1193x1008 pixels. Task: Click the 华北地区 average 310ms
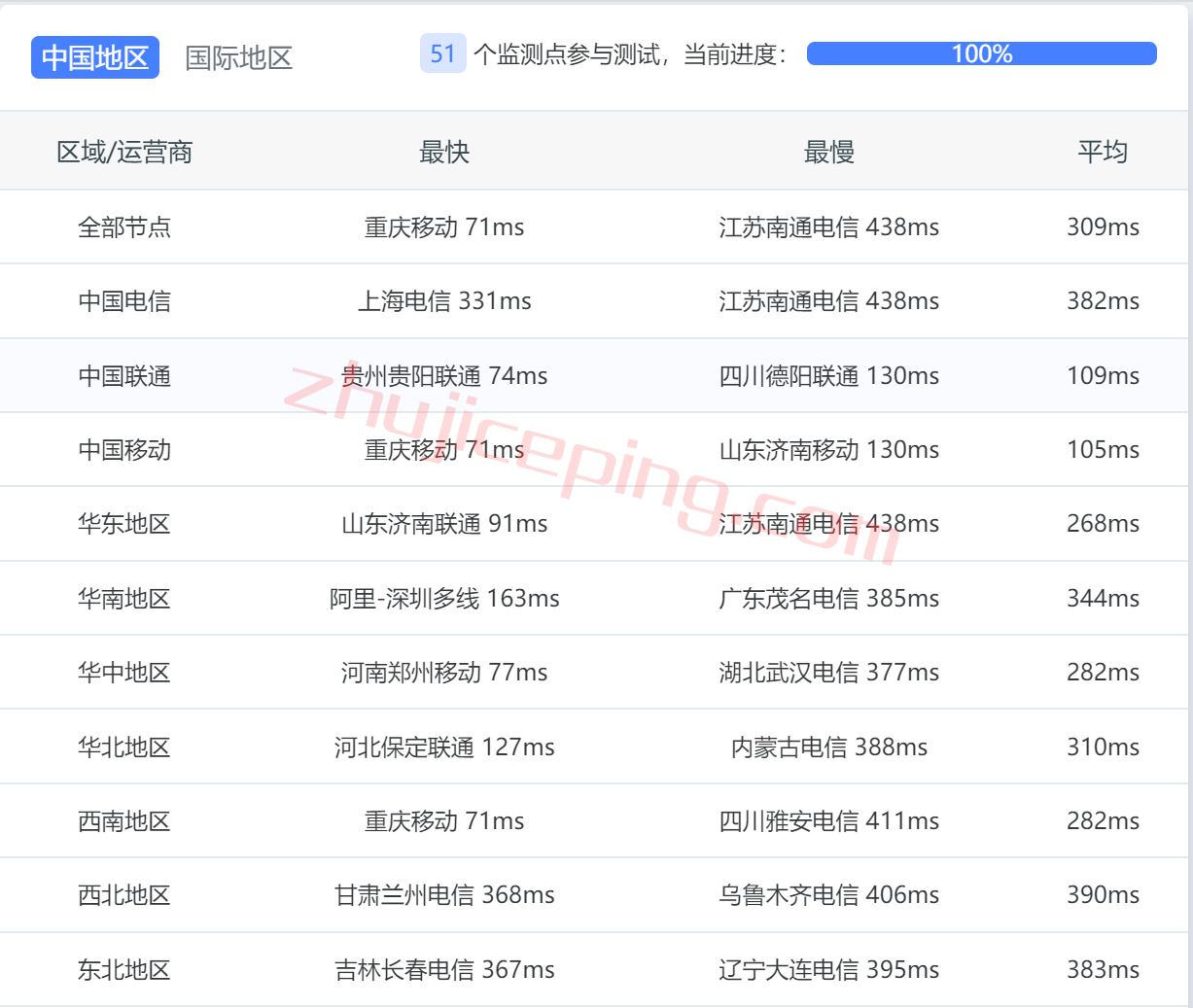click(1103, 747)
